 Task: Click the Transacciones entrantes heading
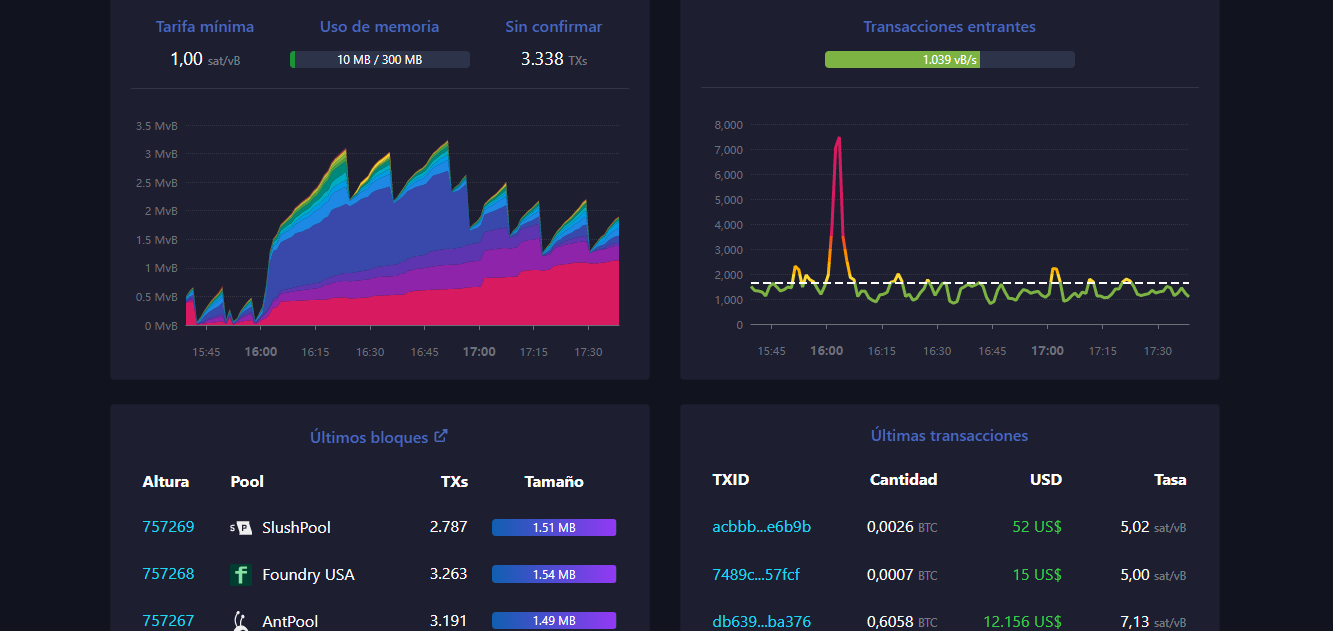[x=949, y=27]
